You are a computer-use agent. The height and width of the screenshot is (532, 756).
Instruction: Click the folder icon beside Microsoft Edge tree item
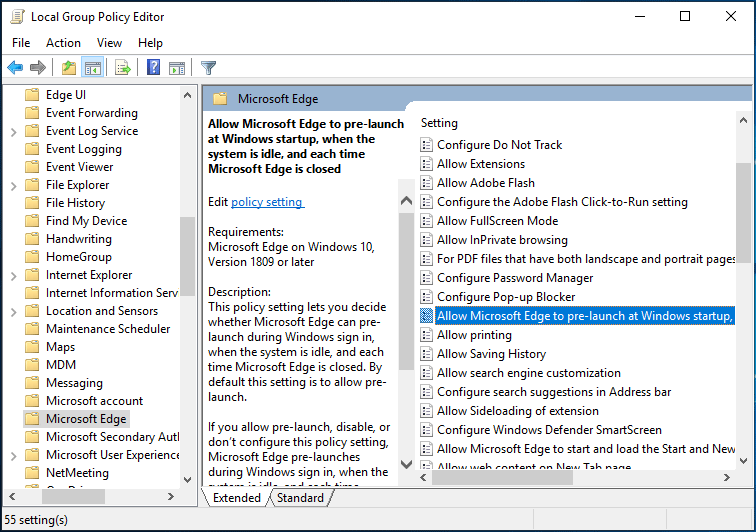[x=32, y=419]
